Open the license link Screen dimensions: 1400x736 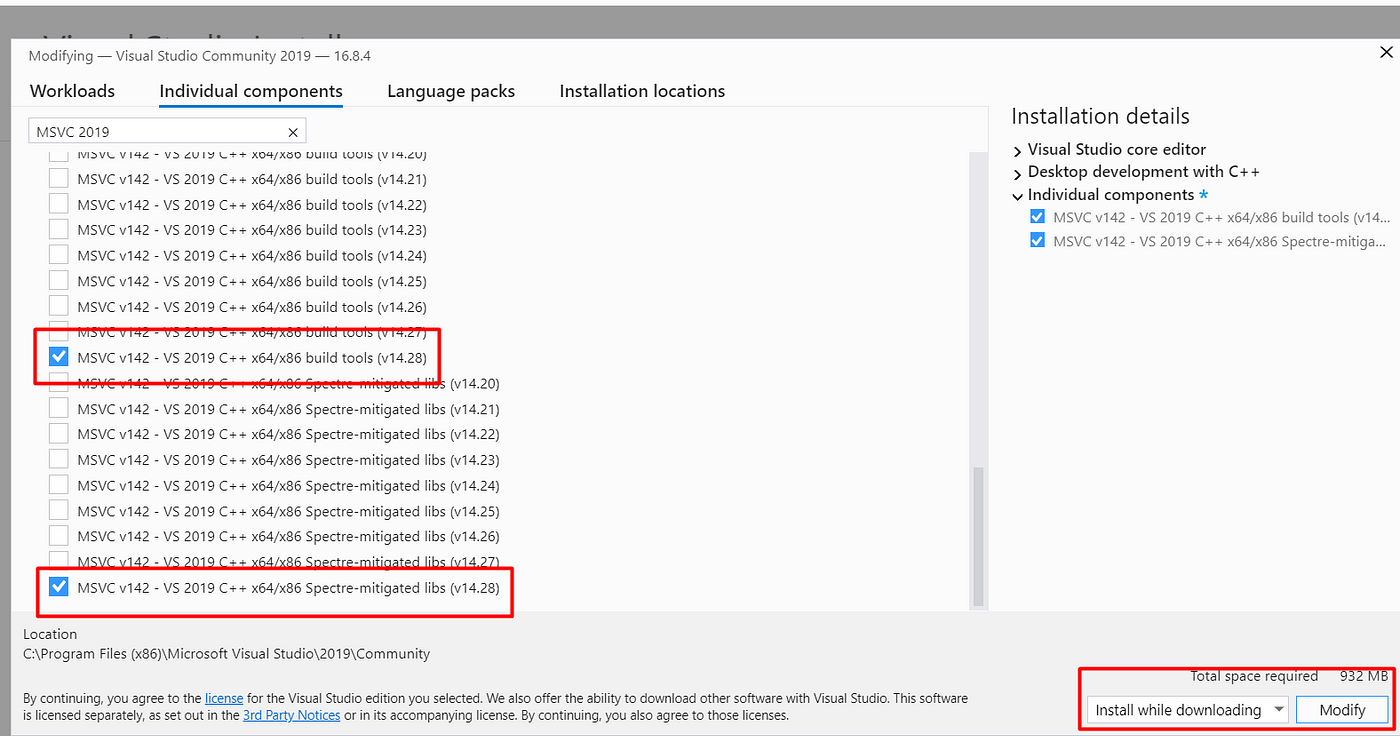pos(224,698)
